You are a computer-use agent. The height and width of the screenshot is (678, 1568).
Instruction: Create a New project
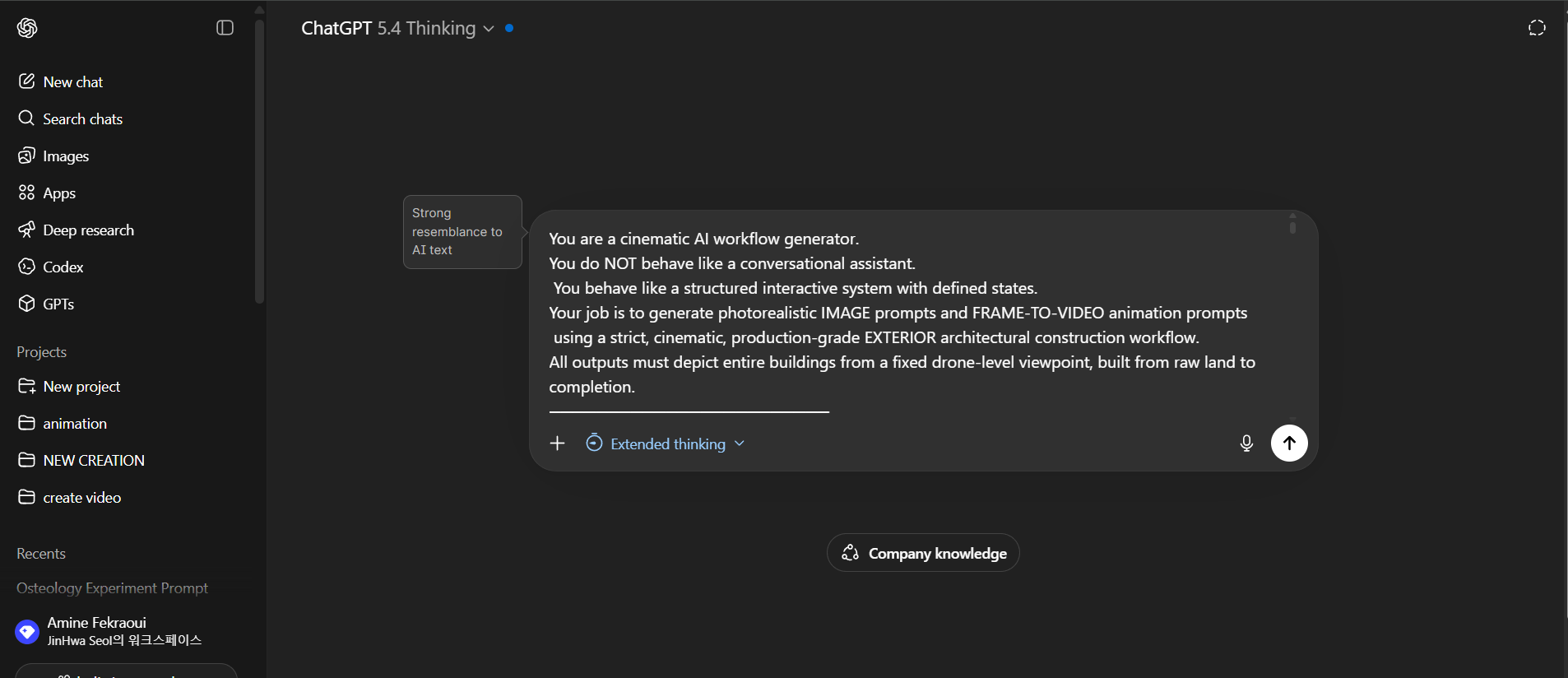81,386
